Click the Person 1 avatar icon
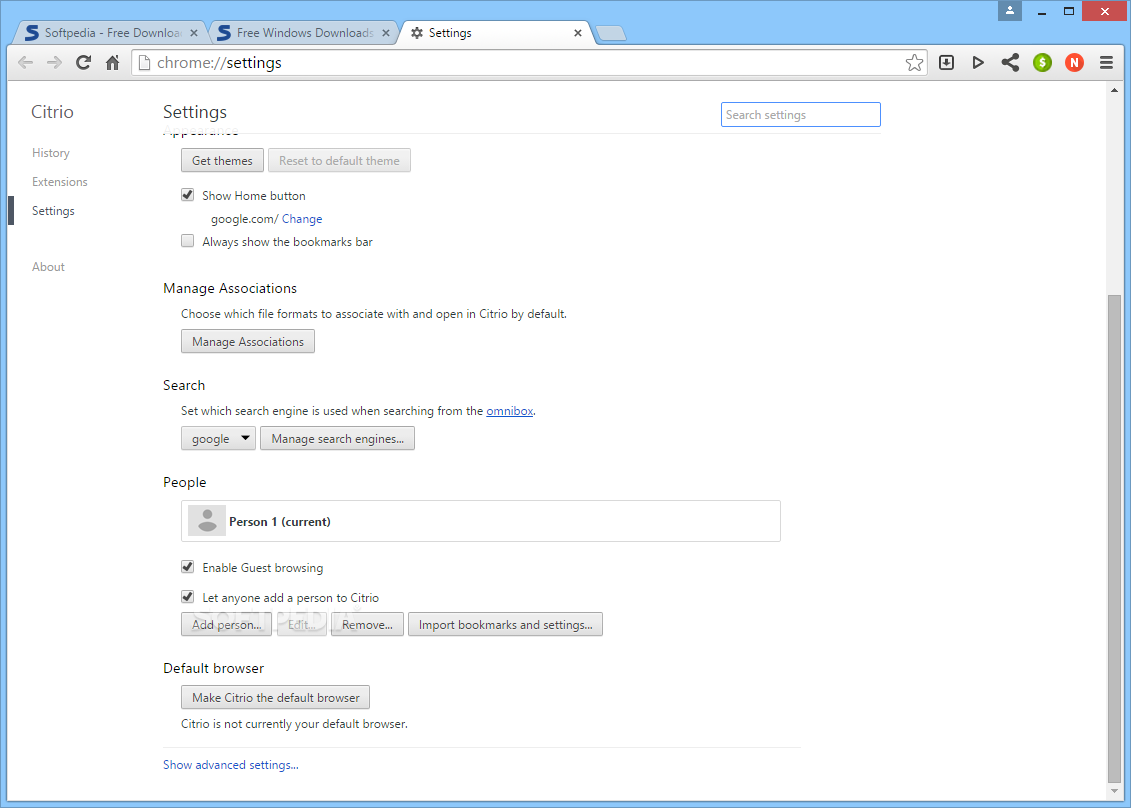The width and height of the screenshot is (1131, 808). tap(207, 521)
